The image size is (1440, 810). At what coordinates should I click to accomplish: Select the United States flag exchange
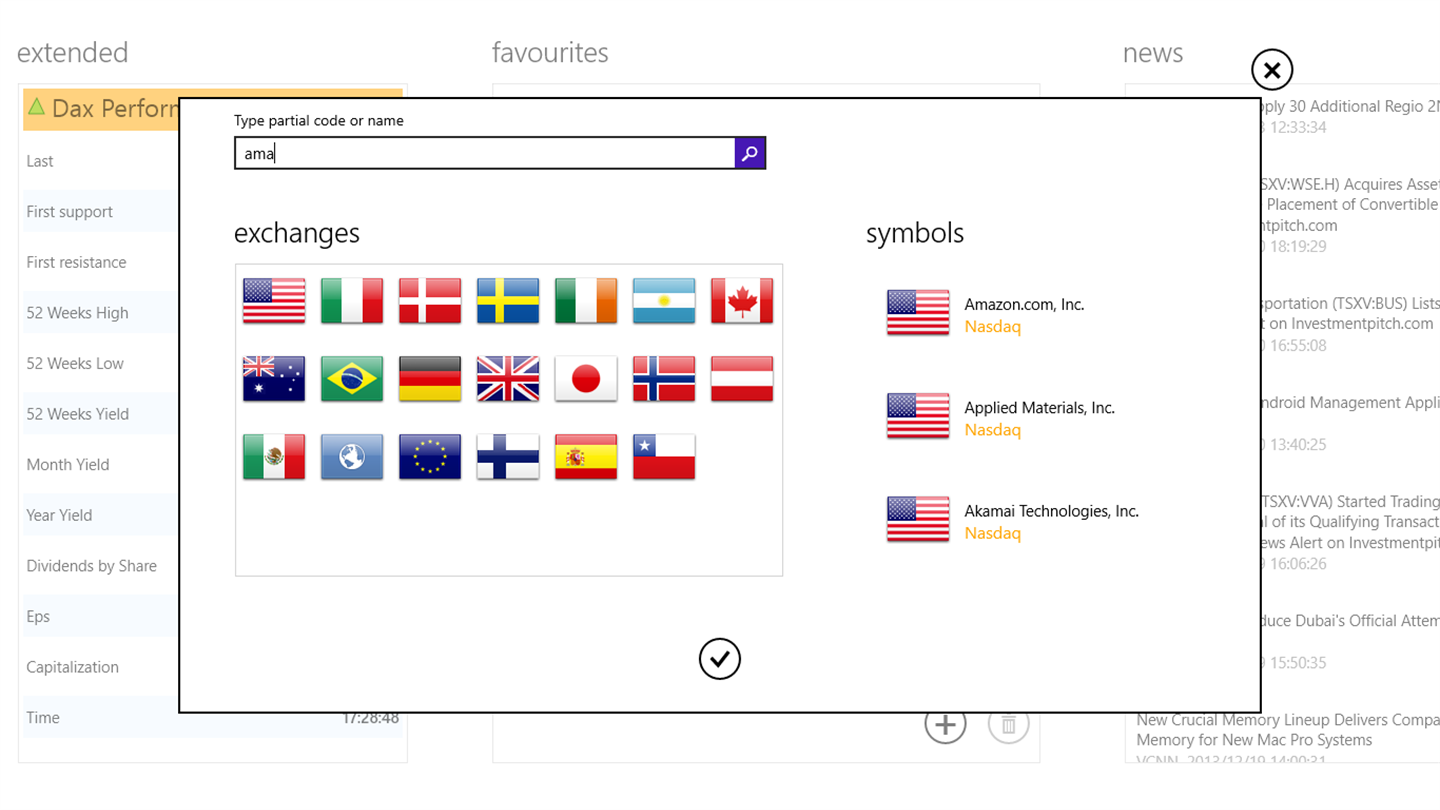click(274, 300)
